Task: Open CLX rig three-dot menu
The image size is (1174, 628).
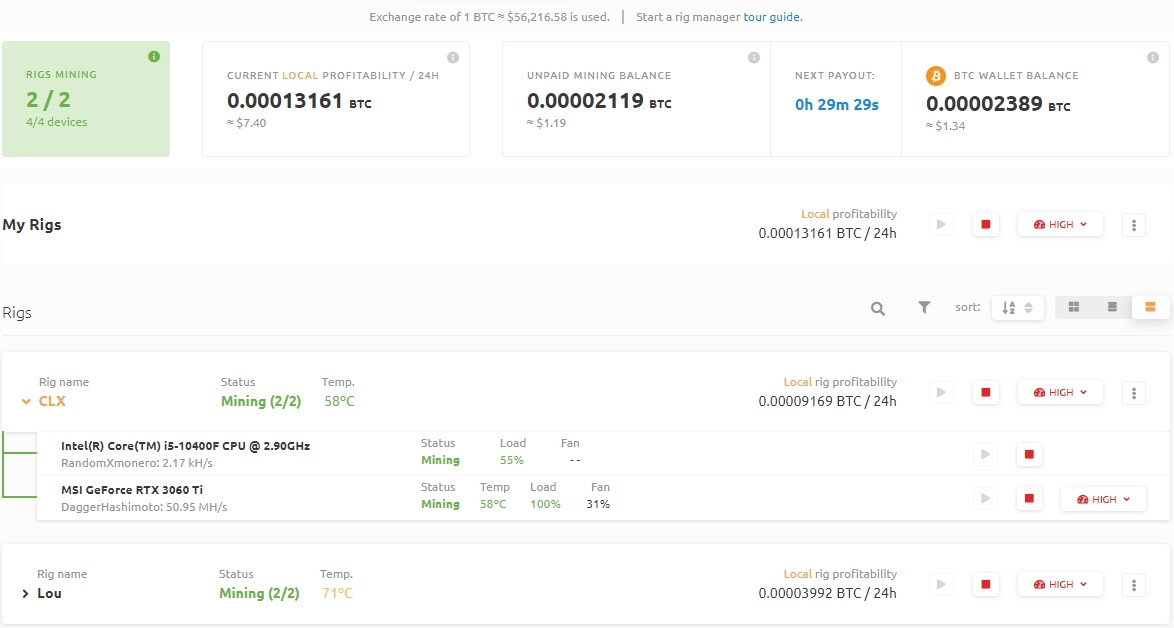Action: (1134, 392)
